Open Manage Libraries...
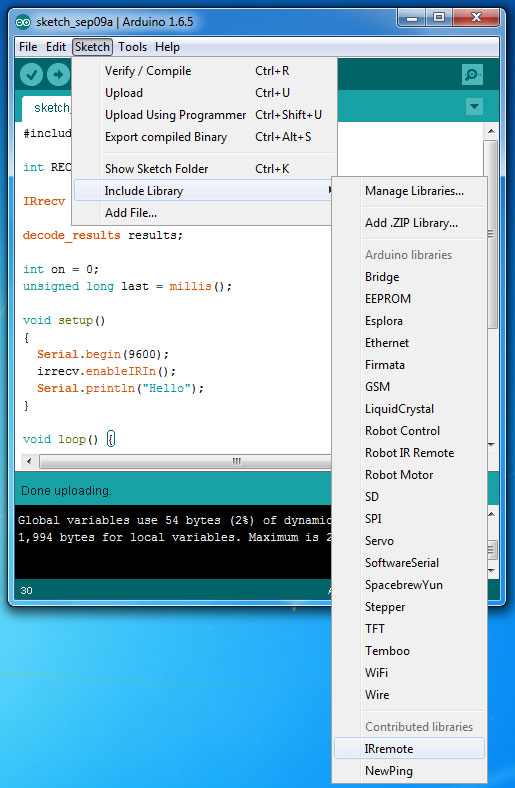The image size is (515, 788). pos(409,191)
